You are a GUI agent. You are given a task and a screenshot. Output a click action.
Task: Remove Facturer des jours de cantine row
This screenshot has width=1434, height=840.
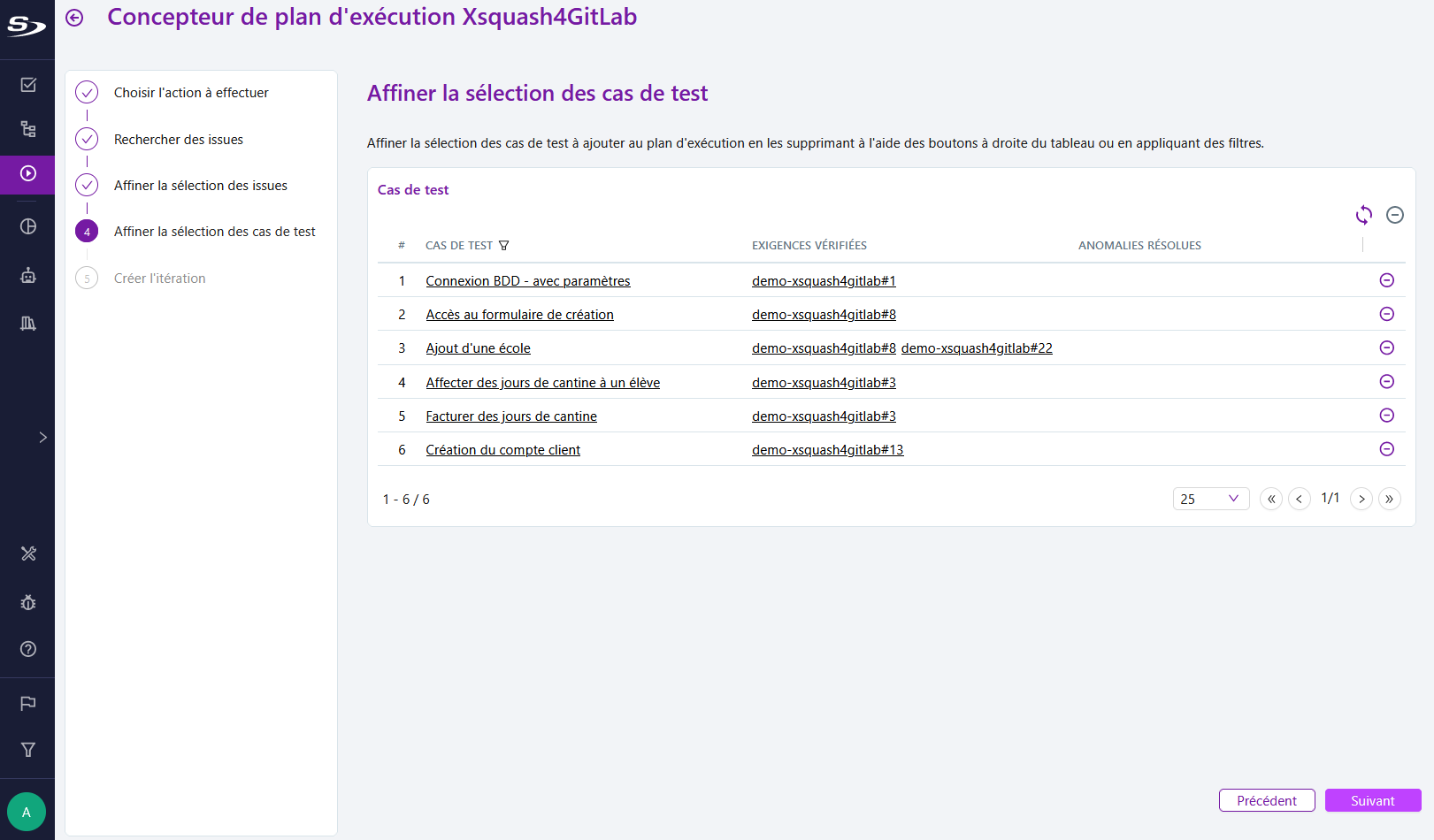click(x=1386, y=415)
